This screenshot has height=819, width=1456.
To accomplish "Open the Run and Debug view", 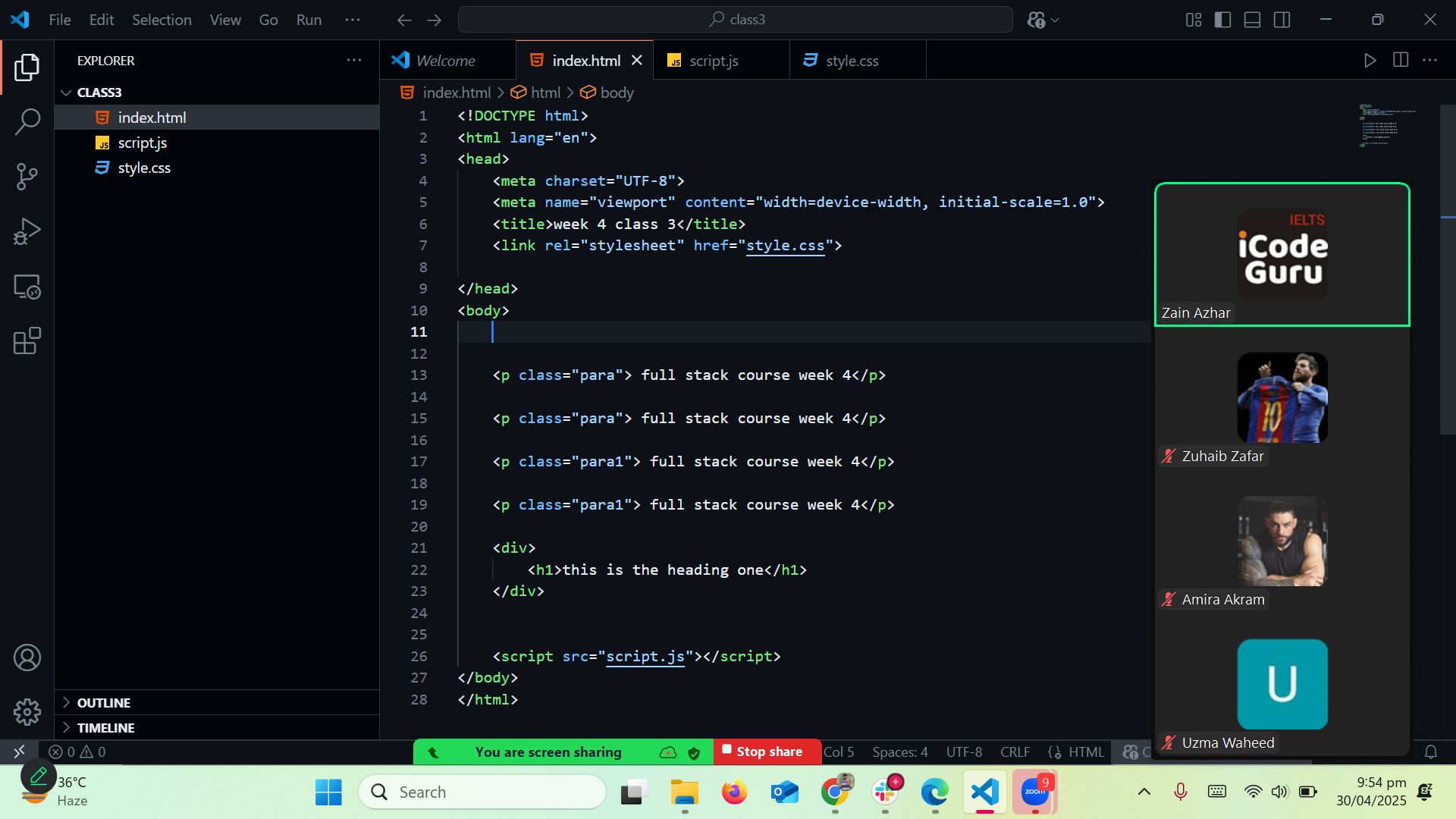I will pos(27,231).
